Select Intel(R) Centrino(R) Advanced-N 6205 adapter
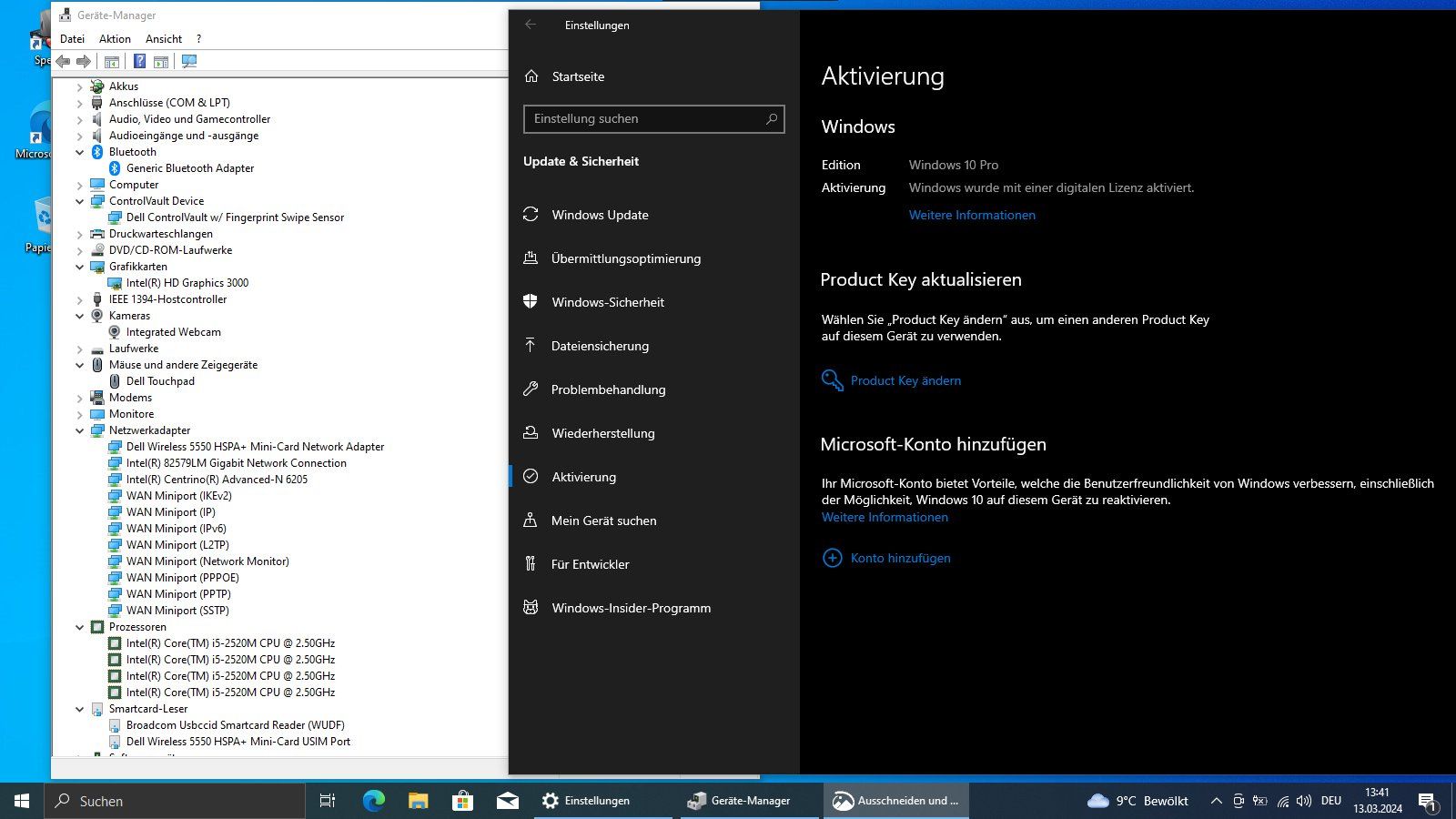Viewport: 1456px width, 819px height. tap(217, 480)
